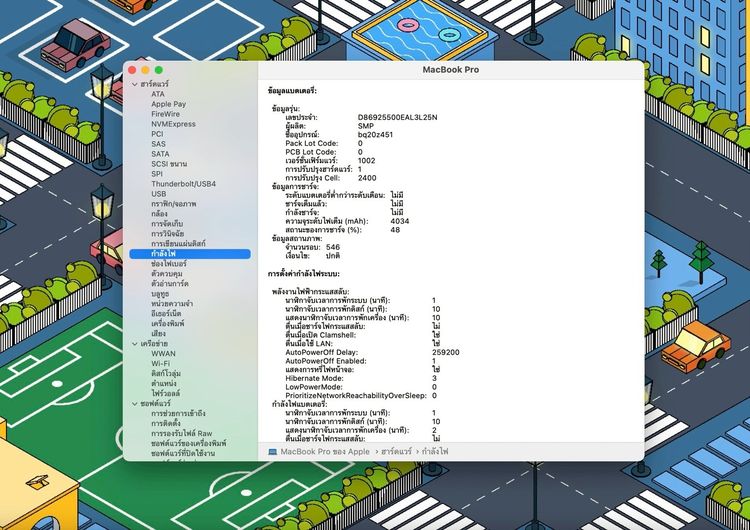The width and height of the screenshot is (750, 530).
Task: Collapse the ฮาร์ดแวร์ section chevron
Action: pyautogui.click(x=133, y=84)
